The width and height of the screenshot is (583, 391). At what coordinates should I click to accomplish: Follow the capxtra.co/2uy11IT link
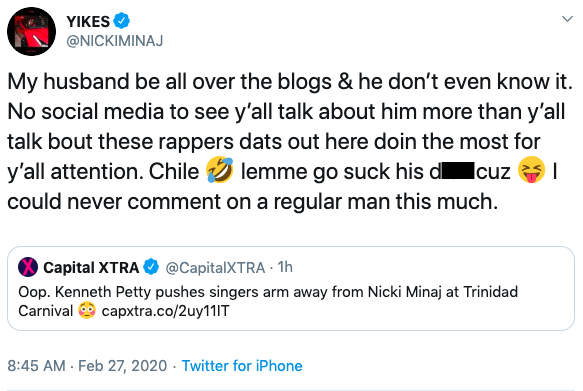[x=165, y=311]
